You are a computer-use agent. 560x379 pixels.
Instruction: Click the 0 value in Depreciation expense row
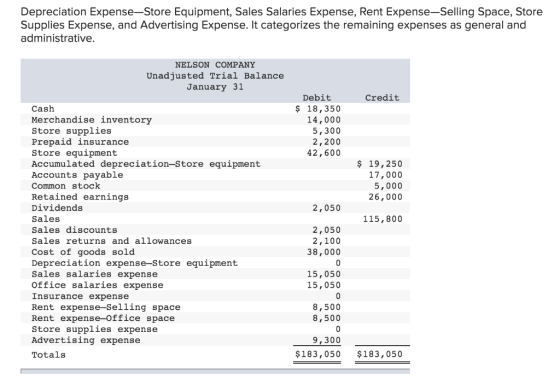click(338, 264)
